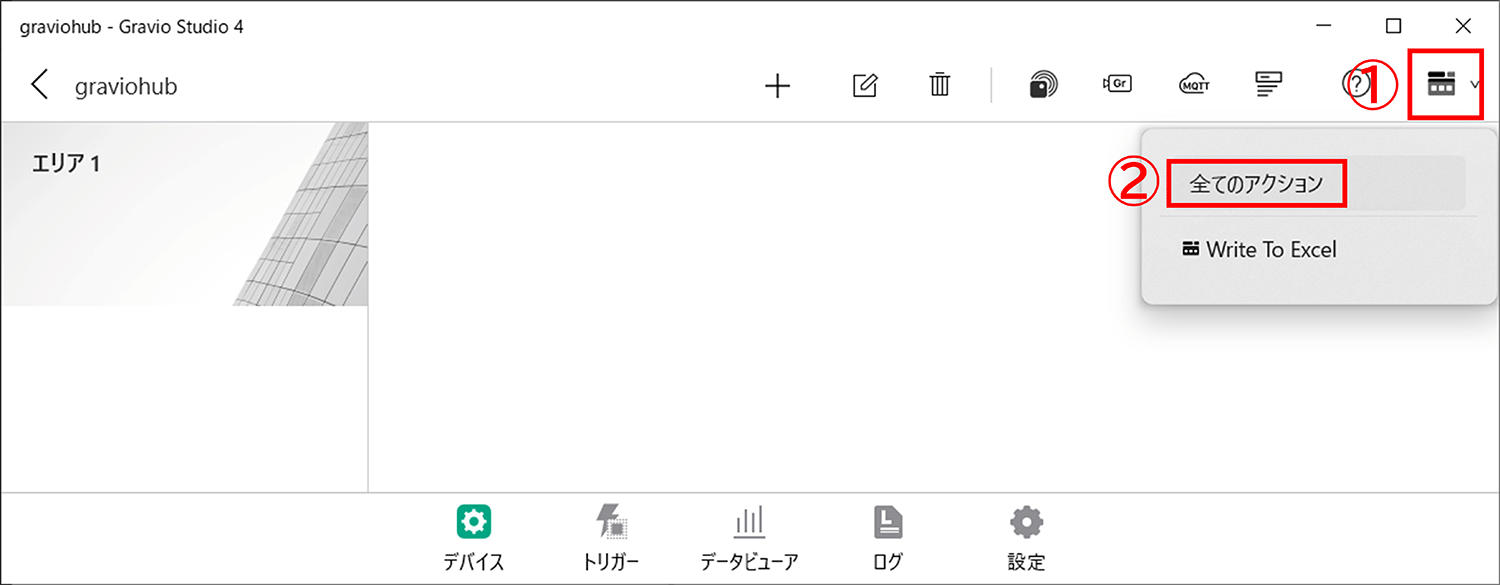Switch to the デバイス tab
The height and width of the screenshot is (585, 1500).
pos(473,538)
